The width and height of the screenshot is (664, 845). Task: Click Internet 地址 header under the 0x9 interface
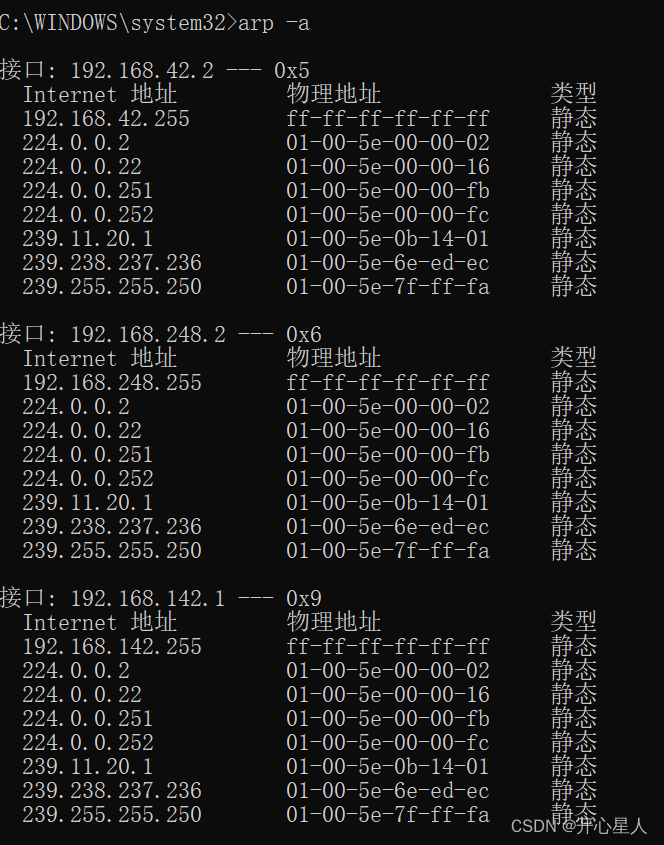(100, 623)
